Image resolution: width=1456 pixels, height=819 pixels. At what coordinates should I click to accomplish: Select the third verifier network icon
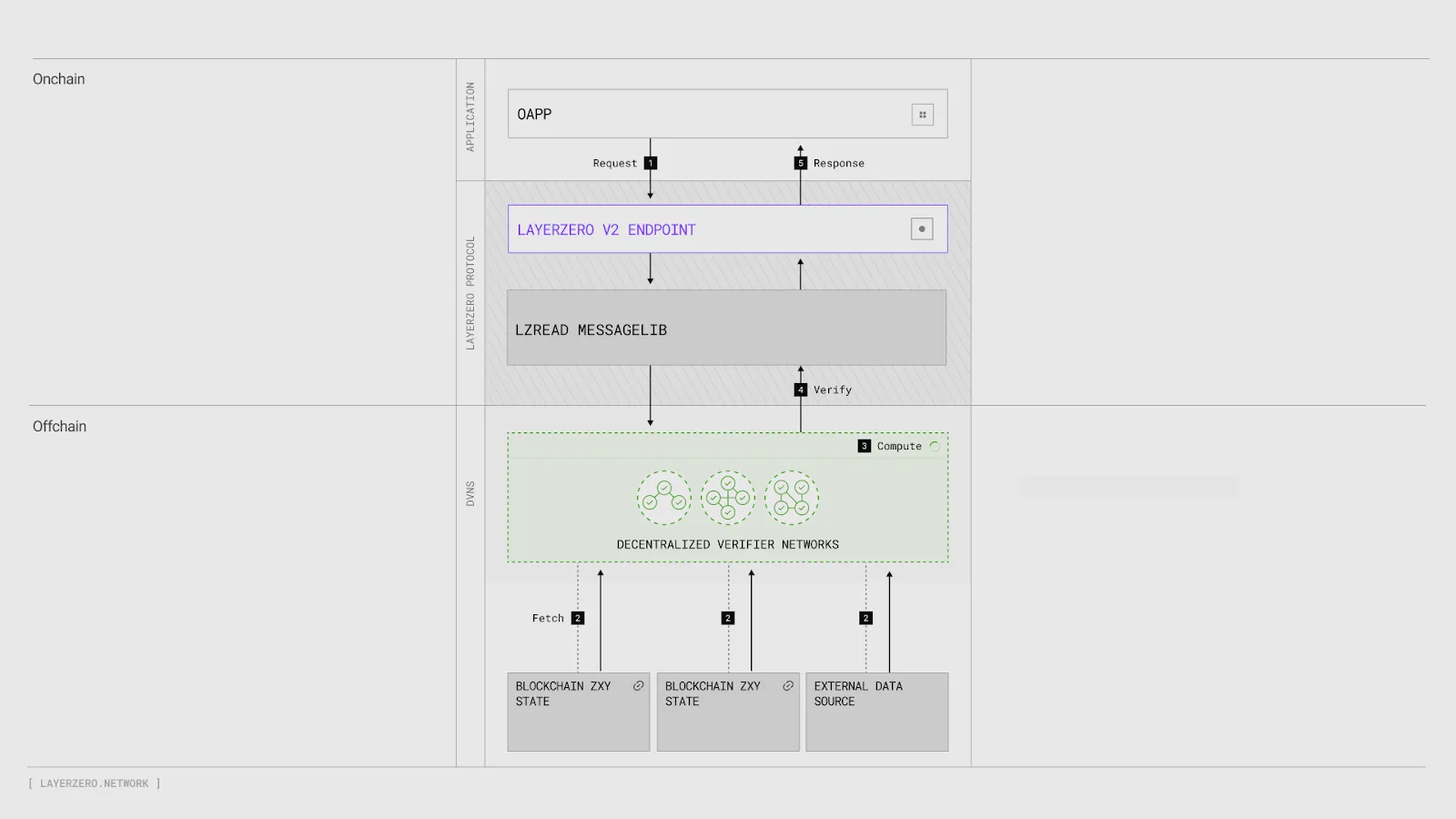792,498
